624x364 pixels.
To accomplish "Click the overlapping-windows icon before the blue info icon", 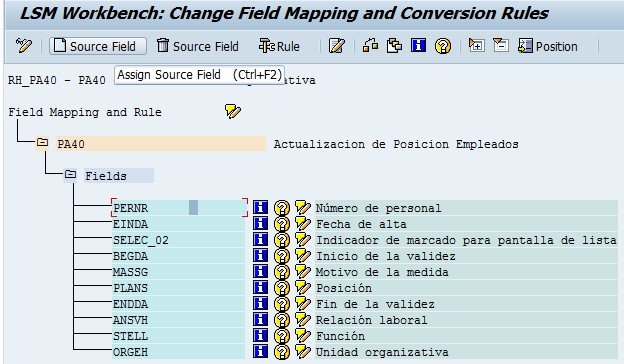I will click(x=394, y=46).
